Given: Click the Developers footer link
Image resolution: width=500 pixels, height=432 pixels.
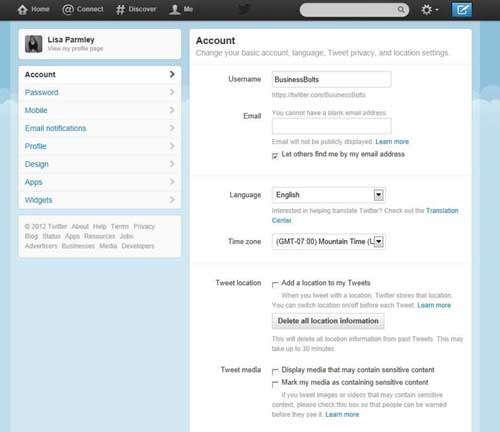Looking at the screenshot, I should (x=138, y=246).
